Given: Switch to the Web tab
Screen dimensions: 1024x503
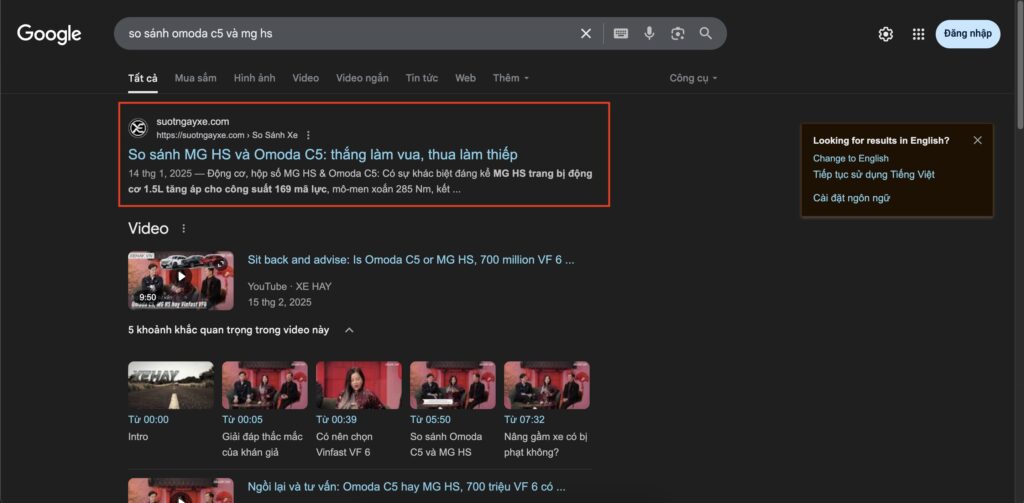Looking at the screenshot, I should 466,78.
